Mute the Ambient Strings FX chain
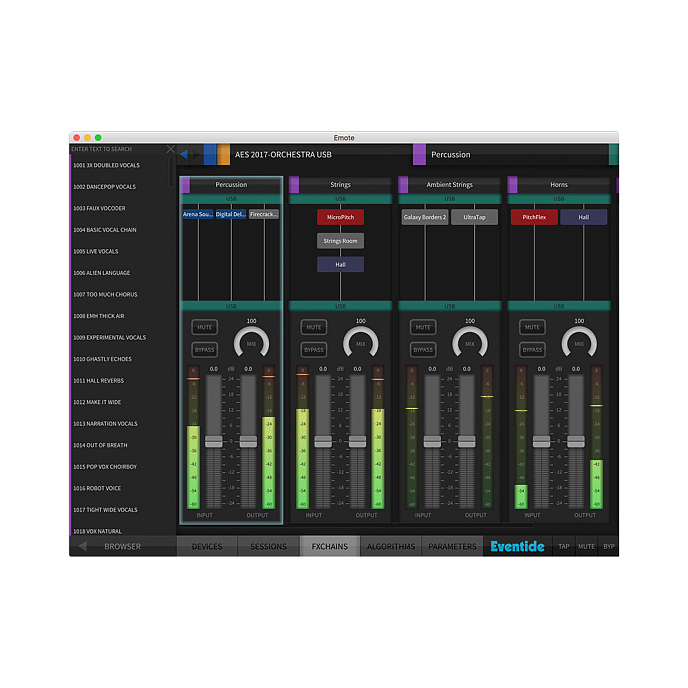This screenshot has width=688, height=688. pyautogui.click(x=423, y=327)
